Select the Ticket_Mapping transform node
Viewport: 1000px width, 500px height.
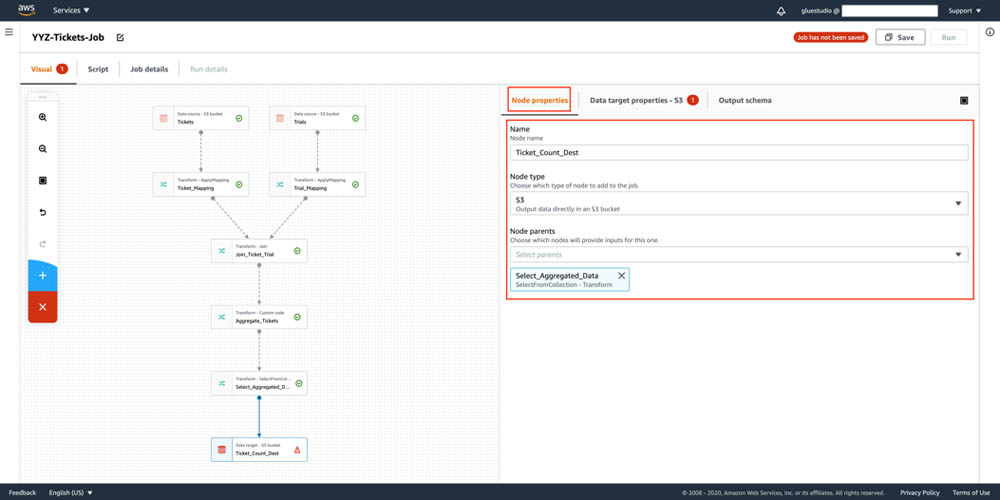pos(200,184)
